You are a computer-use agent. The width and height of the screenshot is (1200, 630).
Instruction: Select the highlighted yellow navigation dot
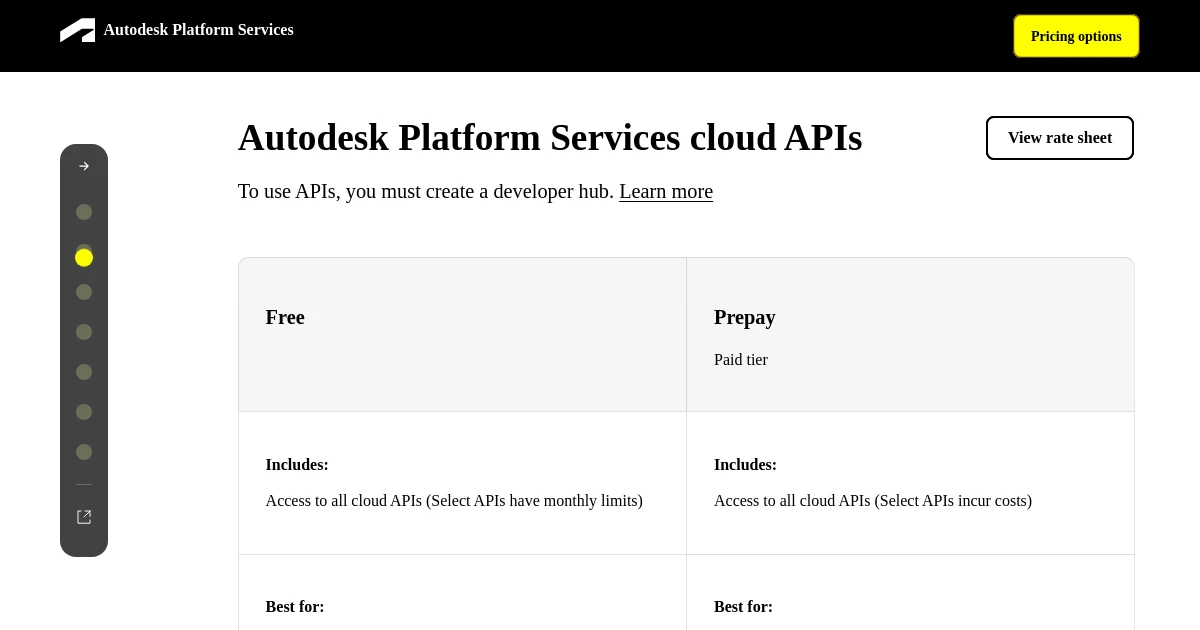tap(84, 257)
